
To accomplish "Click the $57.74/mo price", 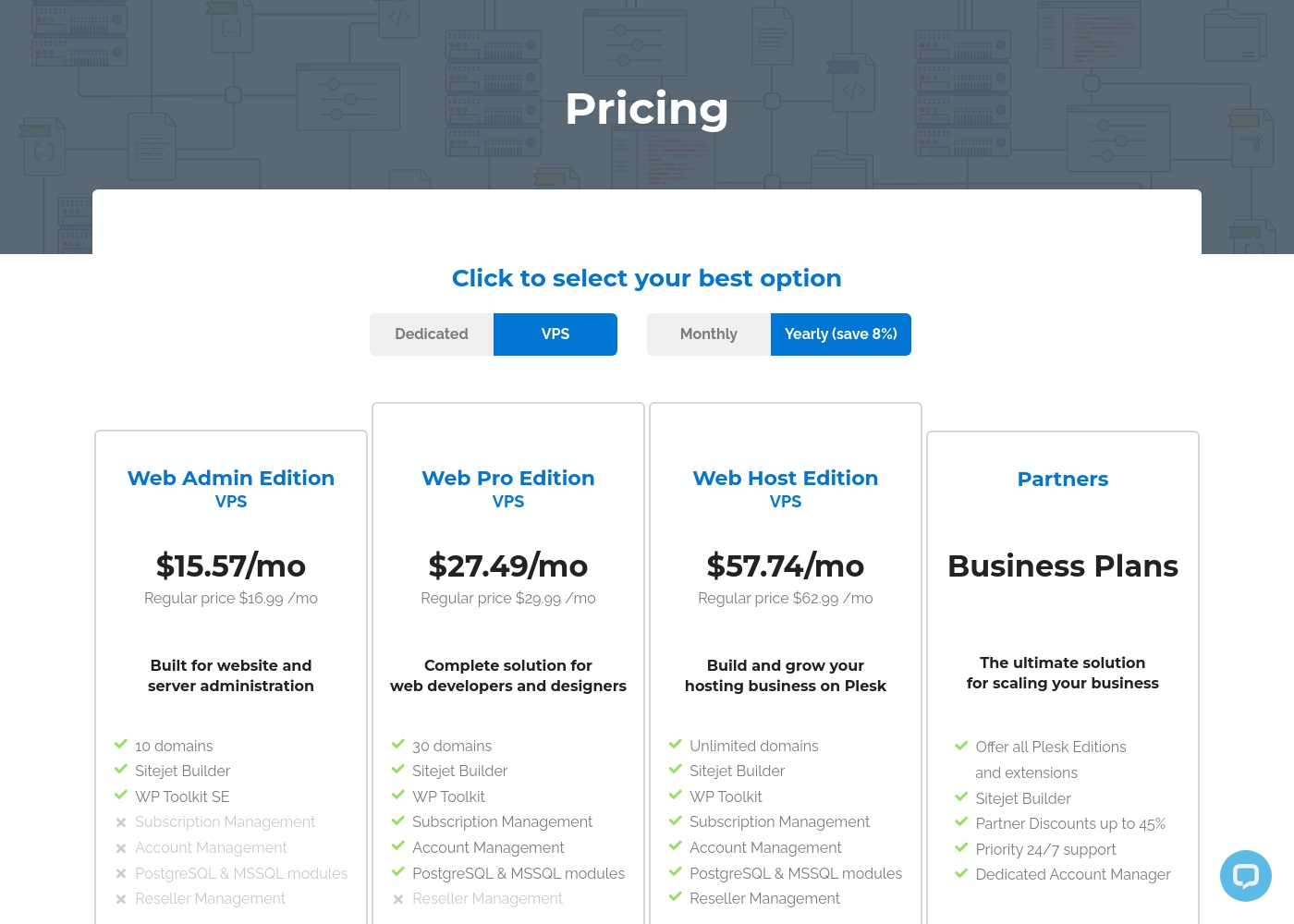I will tap(786, 565).
